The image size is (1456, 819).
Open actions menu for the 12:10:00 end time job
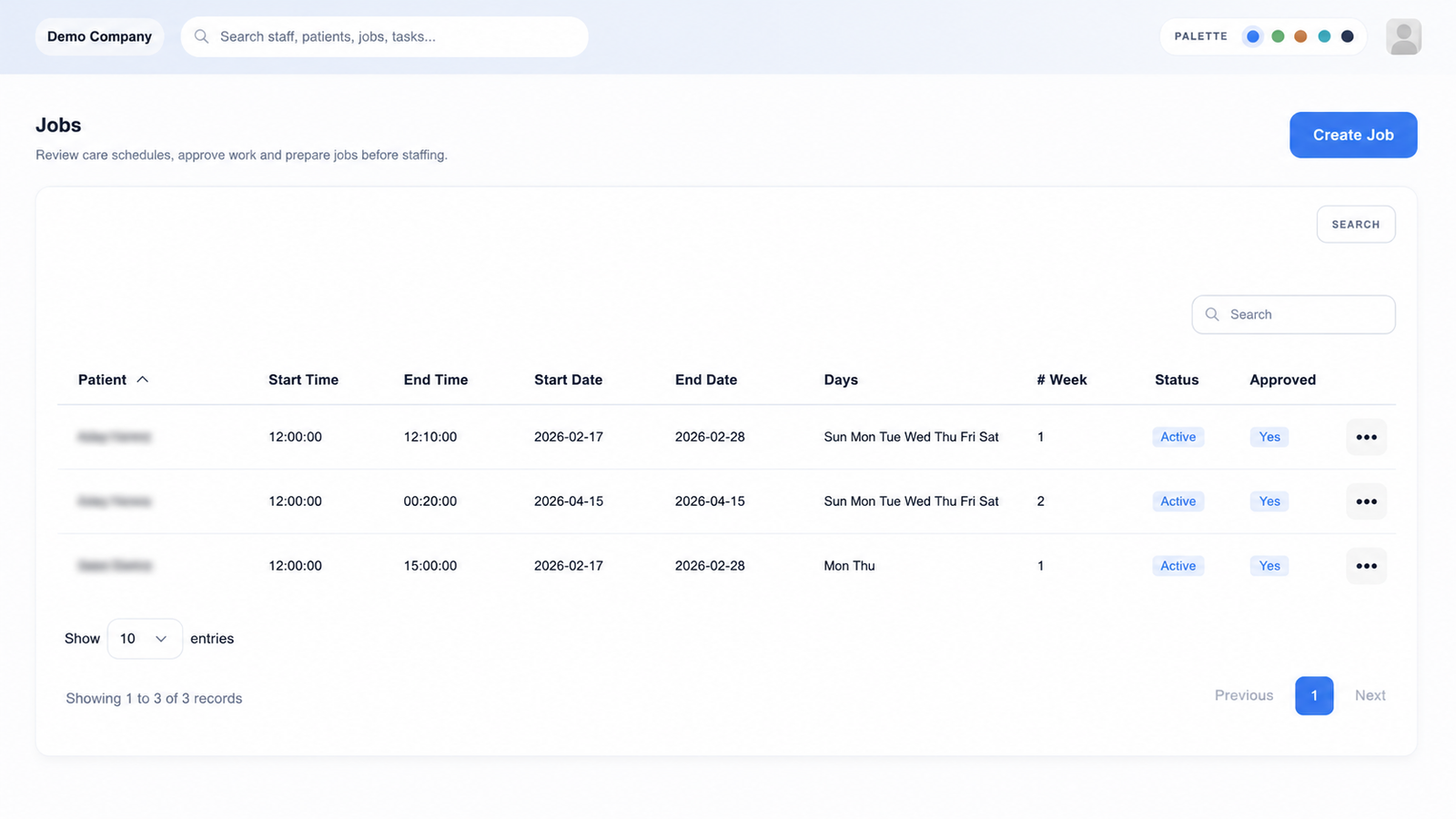click(x=1366, y=437)
